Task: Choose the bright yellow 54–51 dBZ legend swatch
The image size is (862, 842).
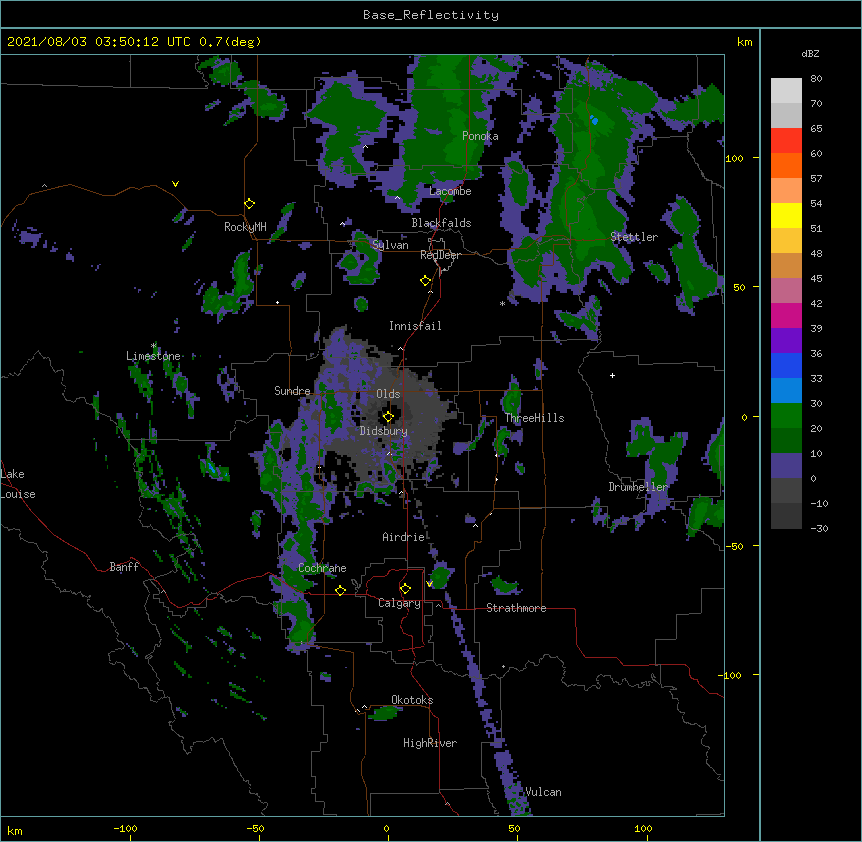Action: tap(786, 215)
